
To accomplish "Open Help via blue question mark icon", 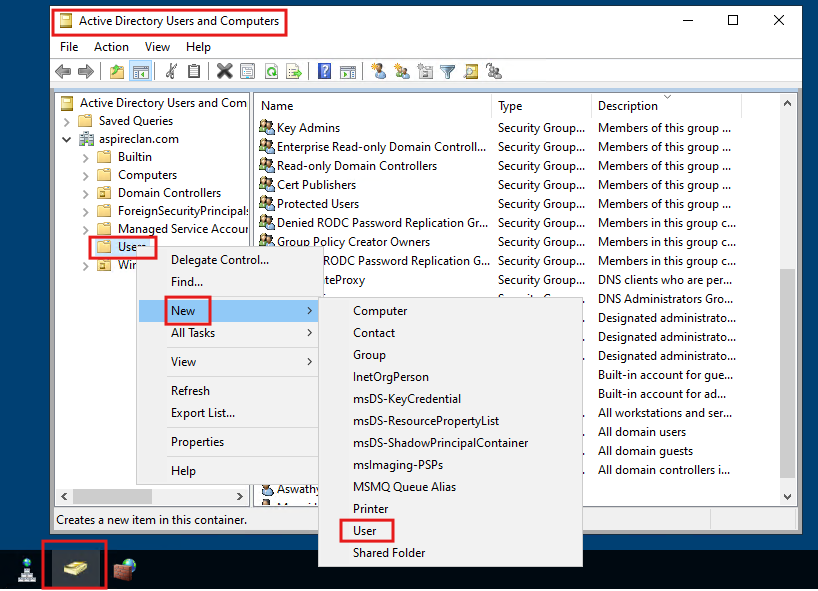I will (x=324, y=71).
